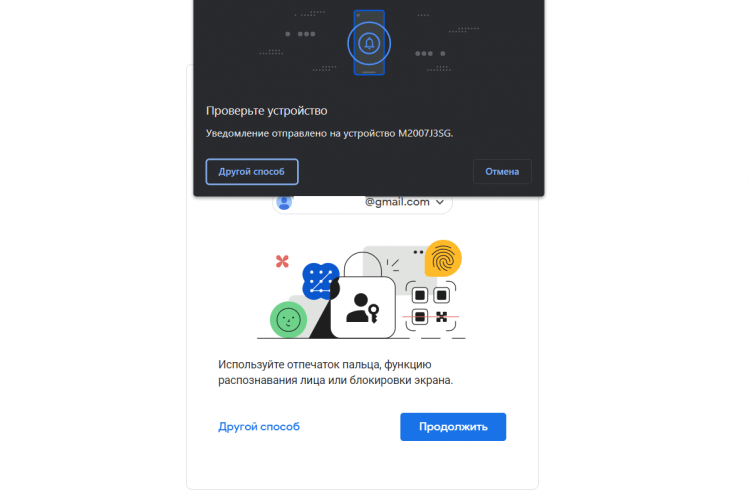
Task: Click the green smiley face icon
Action: pyautogui.click(x=288, y=319)
